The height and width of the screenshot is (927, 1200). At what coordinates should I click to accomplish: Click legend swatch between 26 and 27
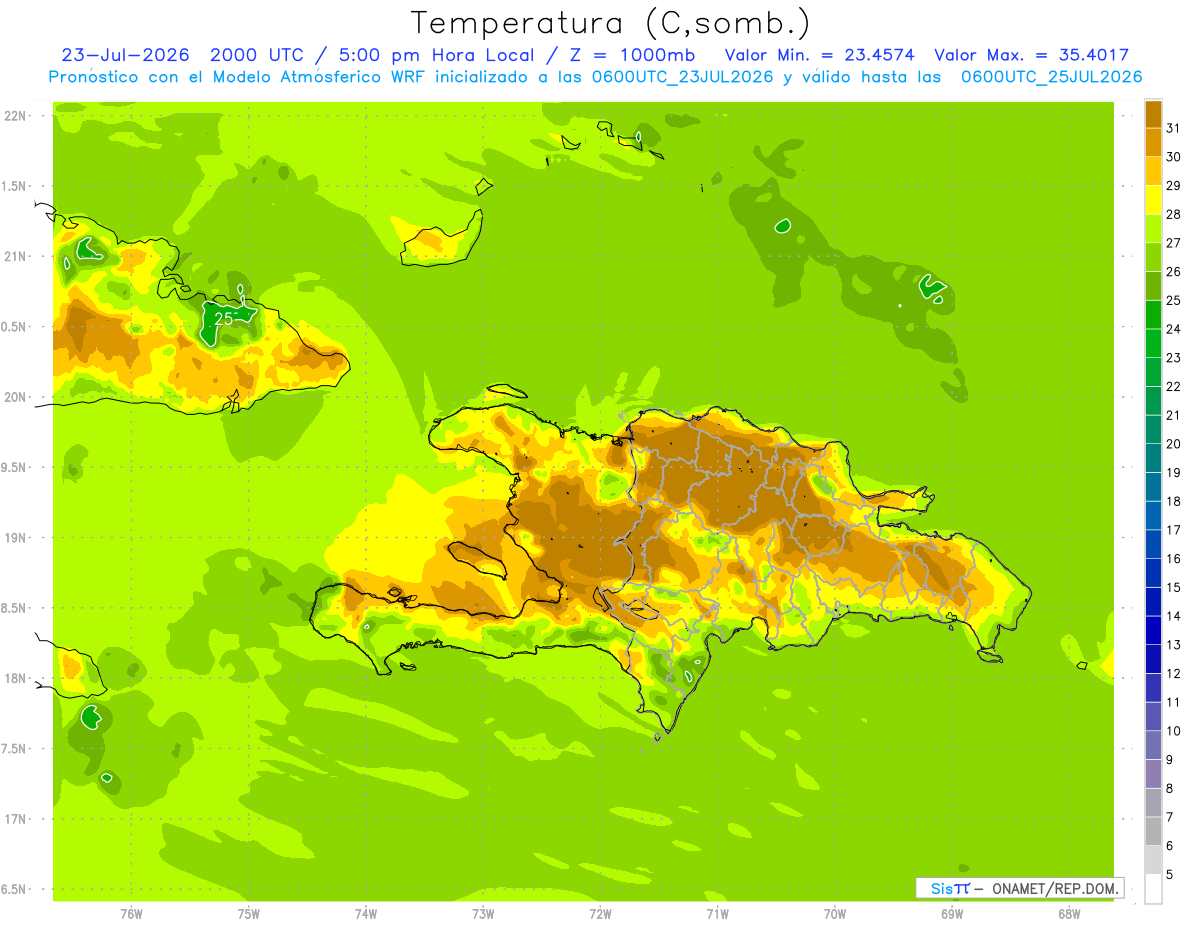pos(1153,256)
